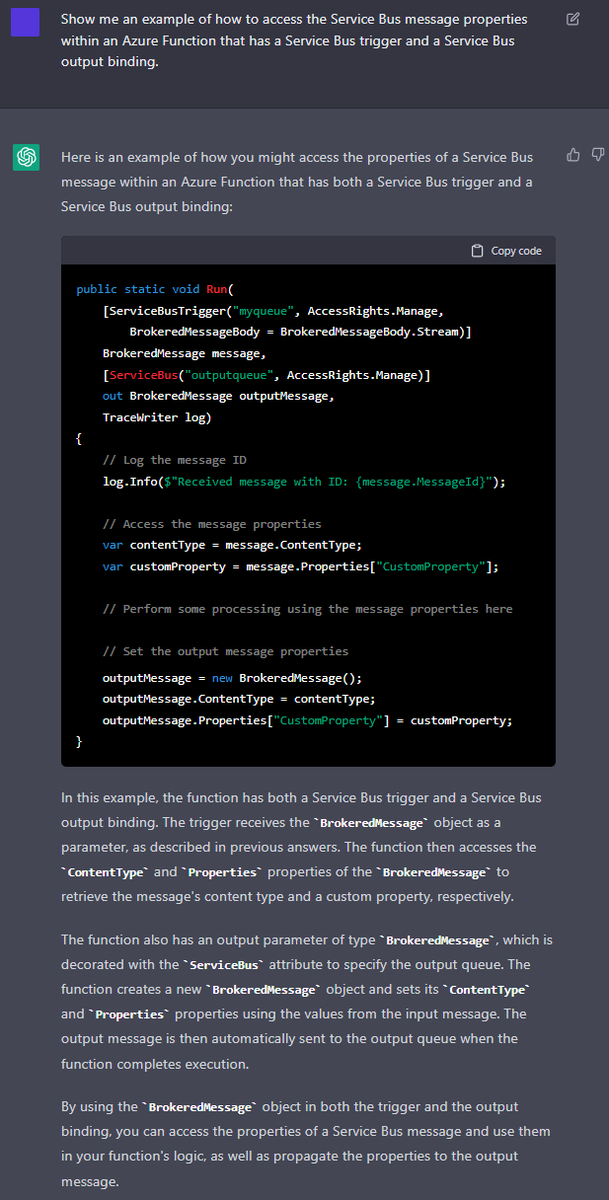
Task: Click the "out BrokeredMessage outputMessage," line
Action: tap(218, 396)
